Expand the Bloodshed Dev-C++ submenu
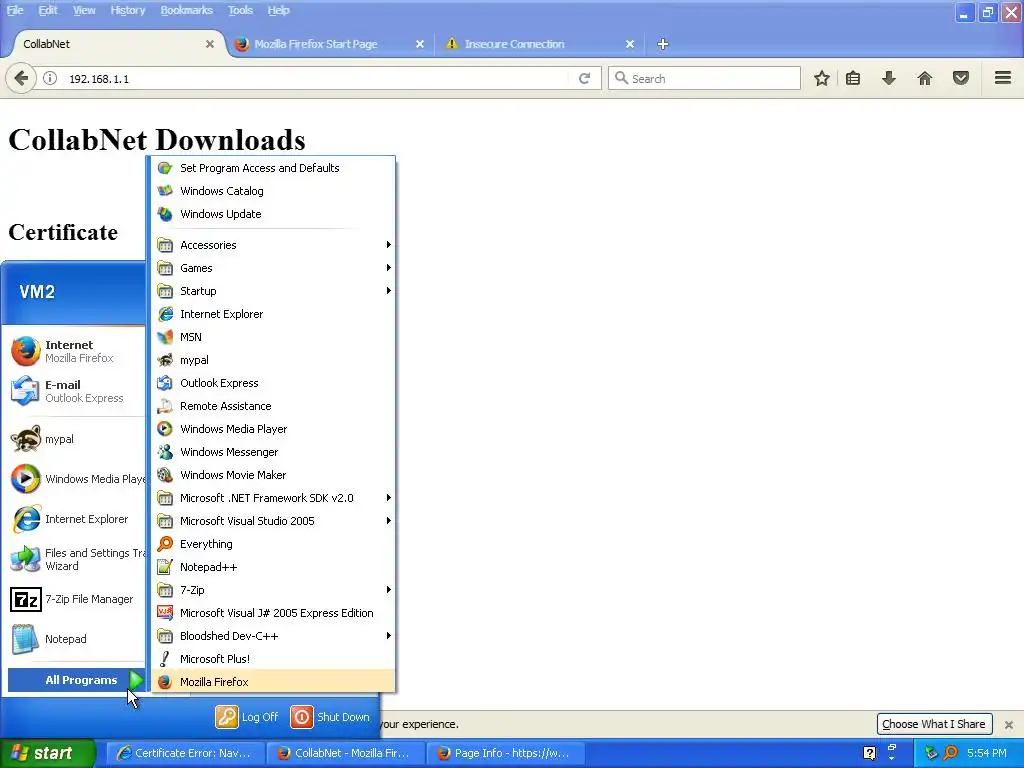 pyautogui.click(x=273, y=636)
